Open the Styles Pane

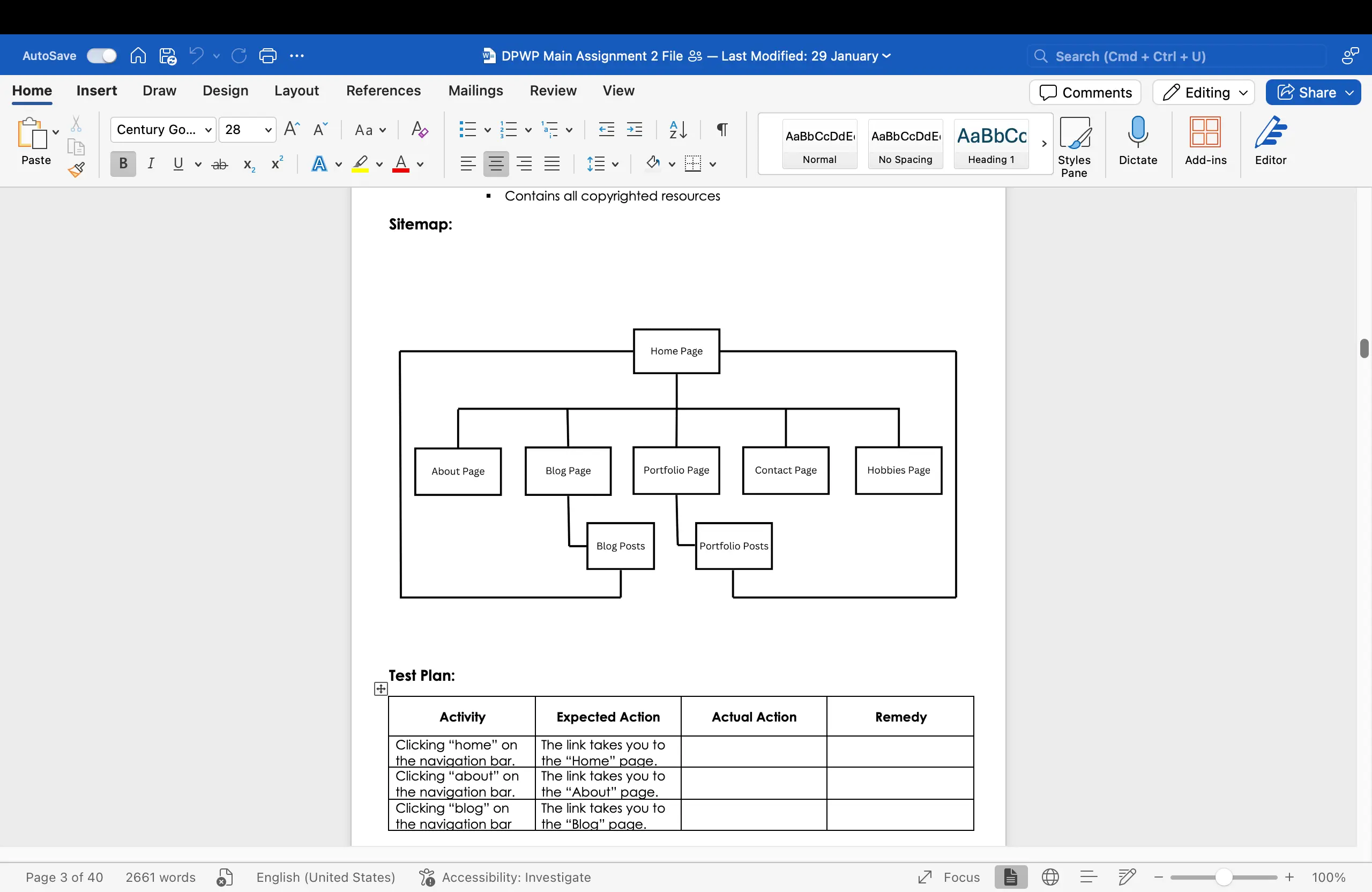click(x=1075, y=144)
